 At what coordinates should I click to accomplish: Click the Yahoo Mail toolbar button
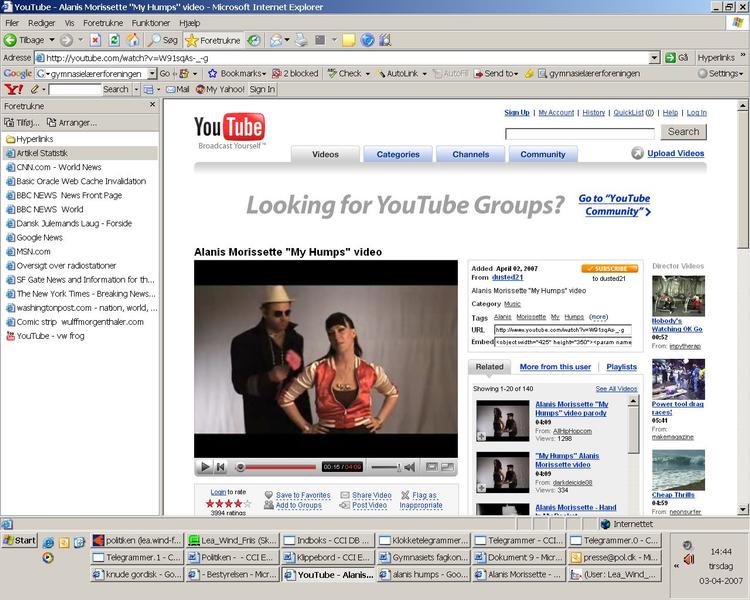177,89
